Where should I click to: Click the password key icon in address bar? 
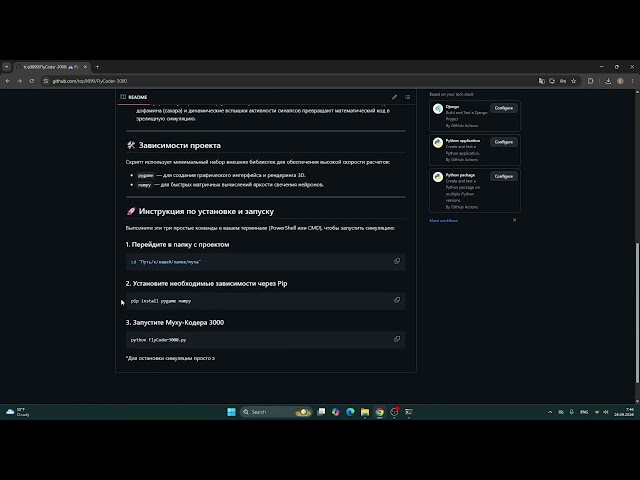pyautogui.click(x=563, y=81)
